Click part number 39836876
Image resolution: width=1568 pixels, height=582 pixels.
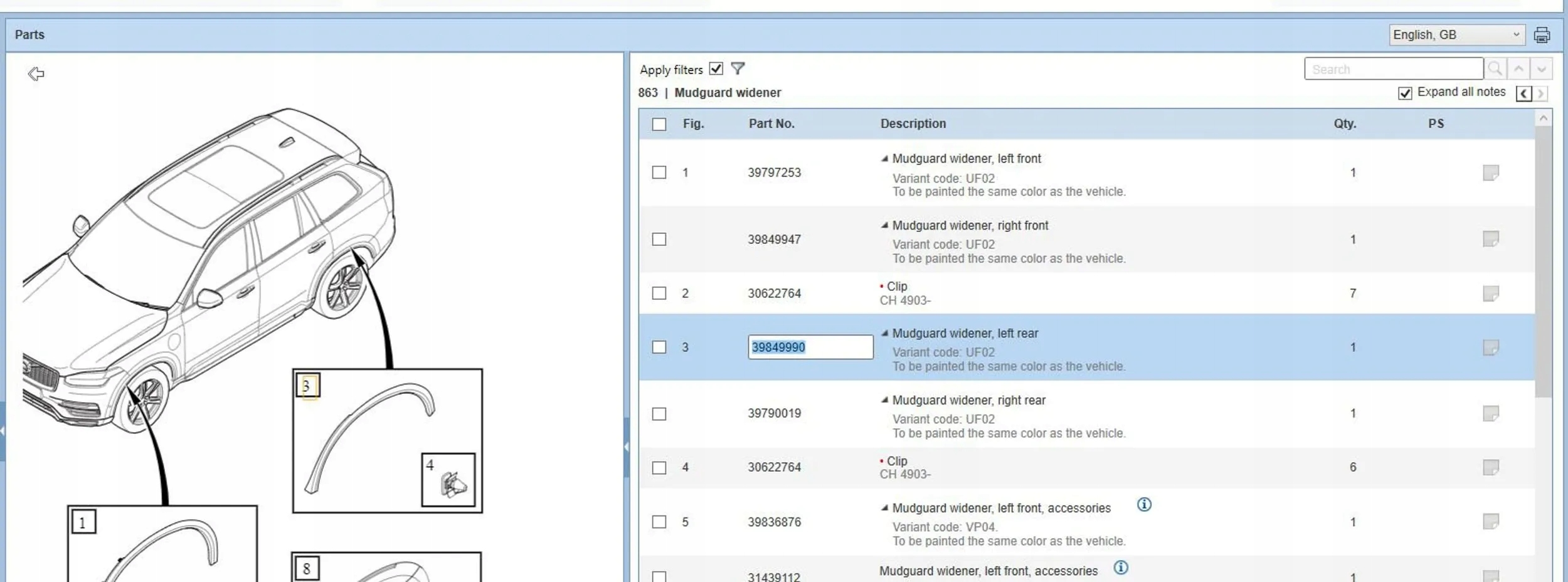click(774, 522)
